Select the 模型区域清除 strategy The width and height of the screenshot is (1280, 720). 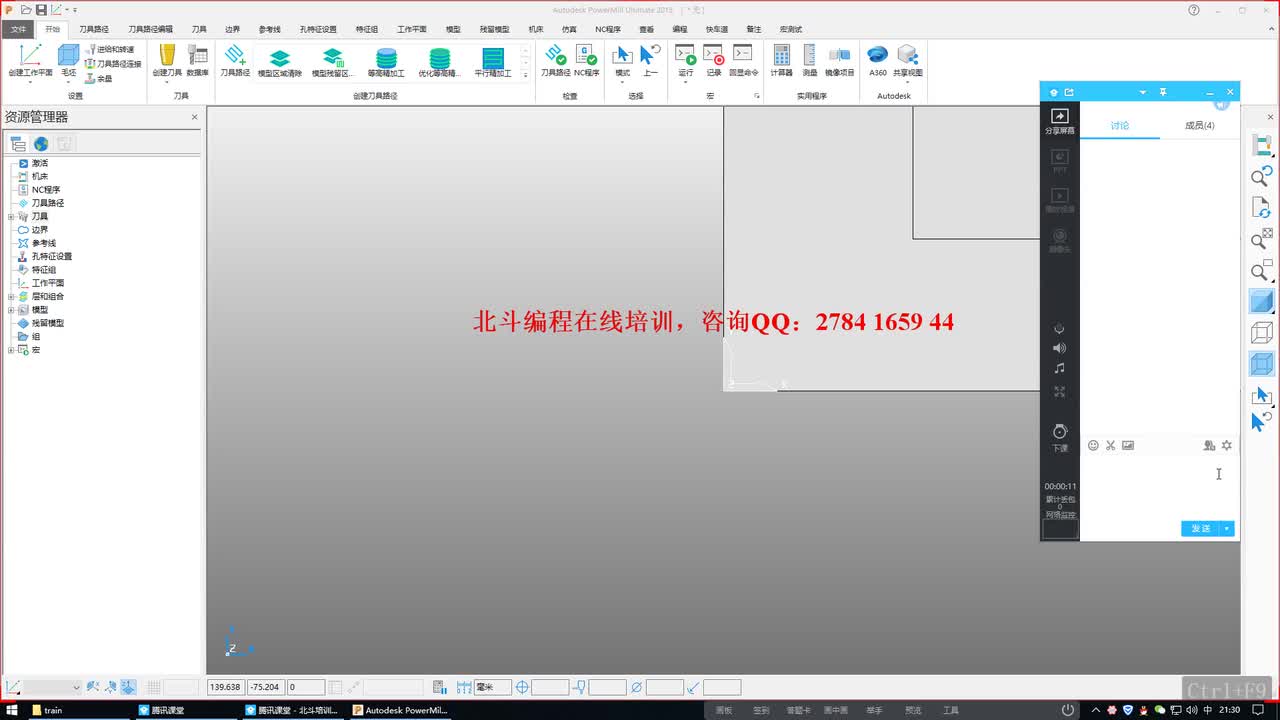tap(280, 62)
